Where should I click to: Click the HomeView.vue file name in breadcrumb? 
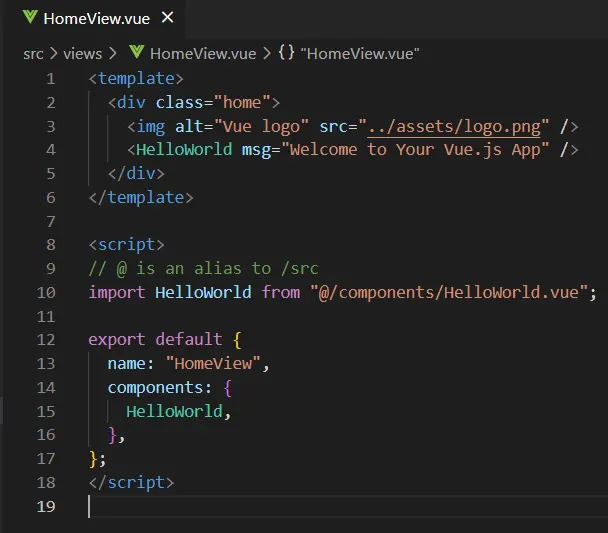(202, 53)
